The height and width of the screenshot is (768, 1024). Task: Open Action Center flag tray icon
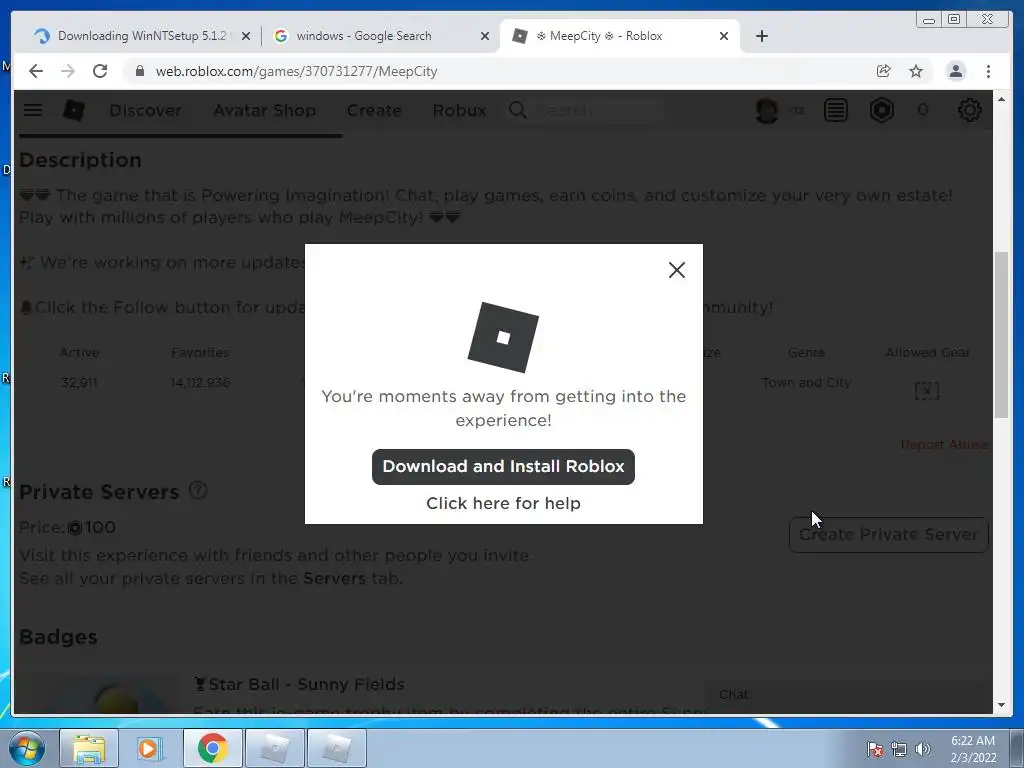[875, 749]
